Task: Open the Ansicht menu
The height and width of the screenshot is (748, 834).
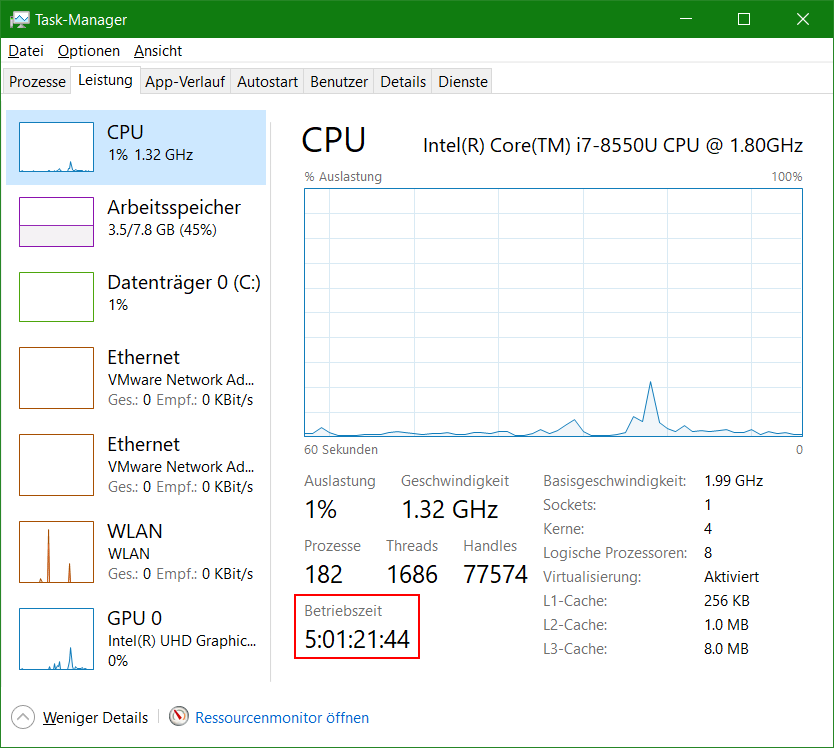Action: (x=157, y=50)
